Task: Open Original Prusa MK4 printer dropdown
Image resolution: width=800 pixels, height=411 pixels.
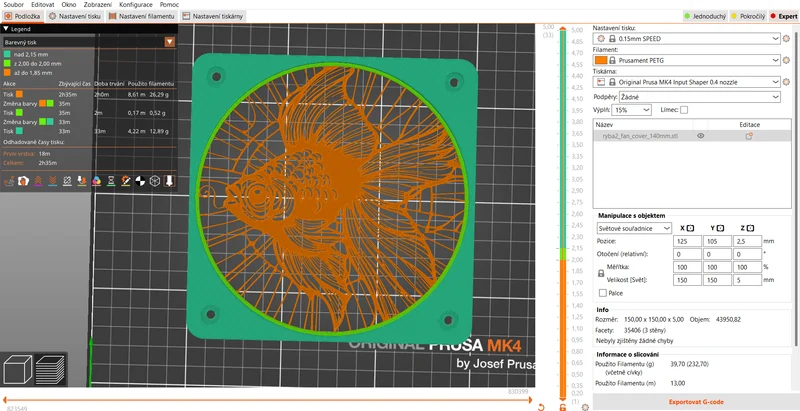Action: tap(687, 82)
